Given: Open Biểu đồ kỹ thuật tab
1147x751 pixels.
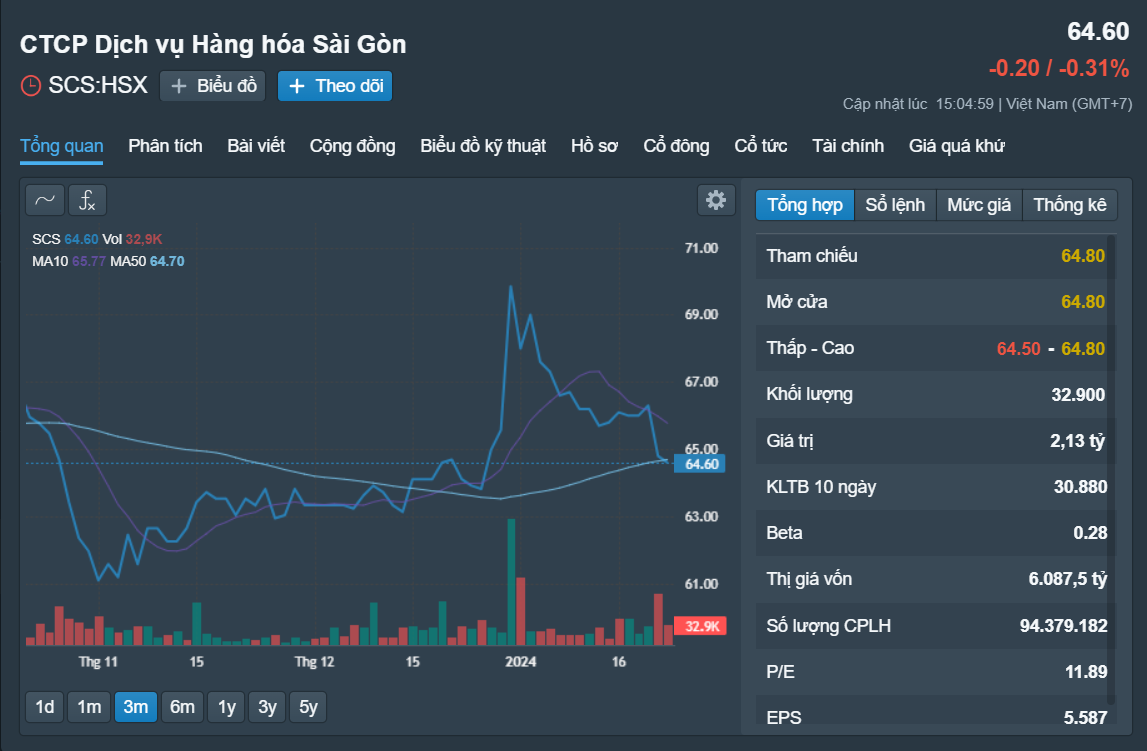Looking at the screenshot, I should pyautogui.click(x=483, y=146).
